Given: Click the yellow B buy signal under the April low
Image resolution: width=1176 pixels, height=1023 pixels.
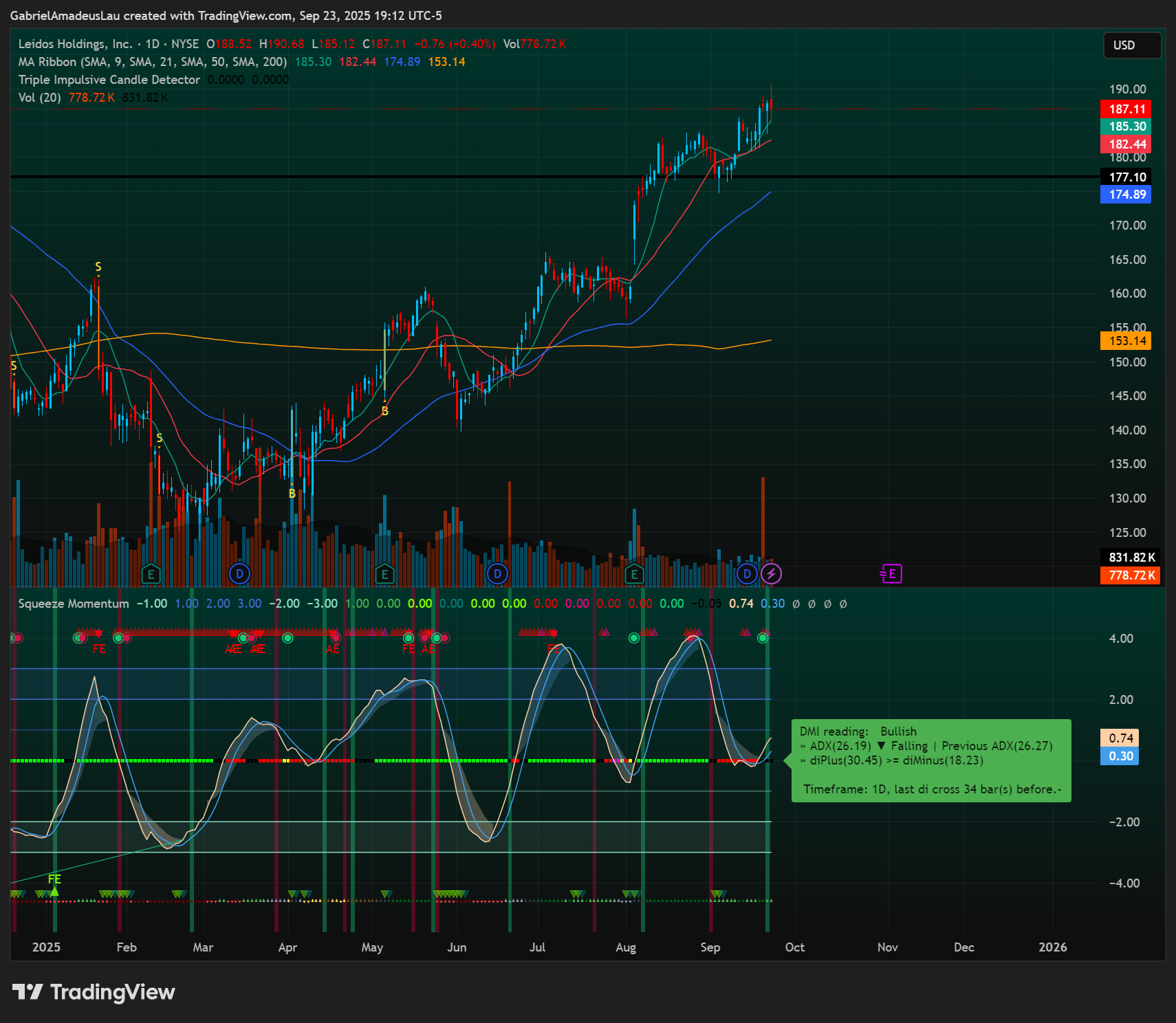Looking at the screenshot, I should (292, 494).
